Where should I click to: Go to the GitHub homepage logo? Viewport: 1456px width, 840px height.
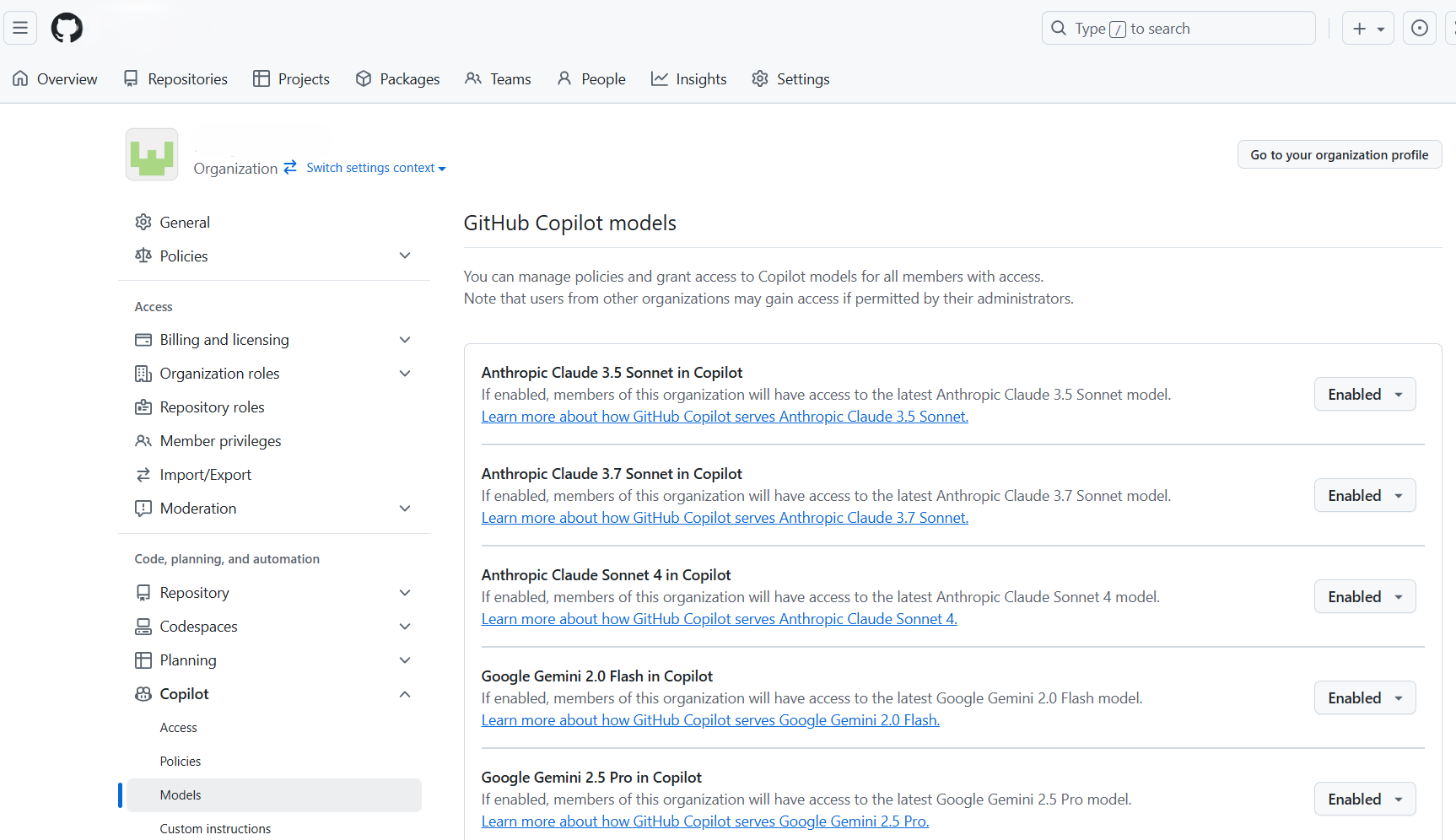(67, 28)
